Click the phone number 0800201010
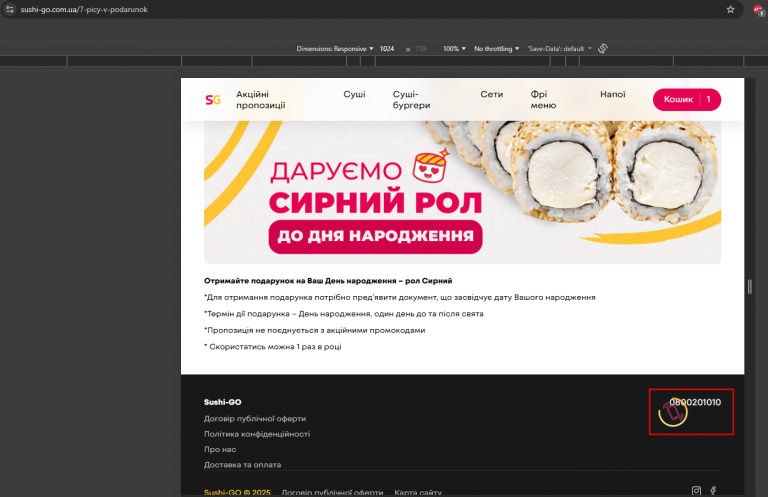Viewport: 768px width, 497px height. point(695,402)
